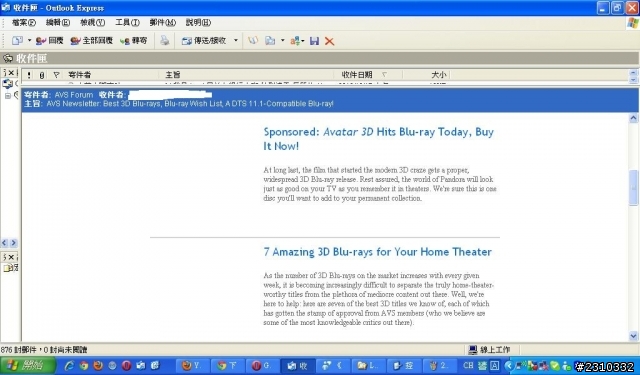The image size is (640, 375).
Task: Print the message with the printer icon
Action: (164, 40)
